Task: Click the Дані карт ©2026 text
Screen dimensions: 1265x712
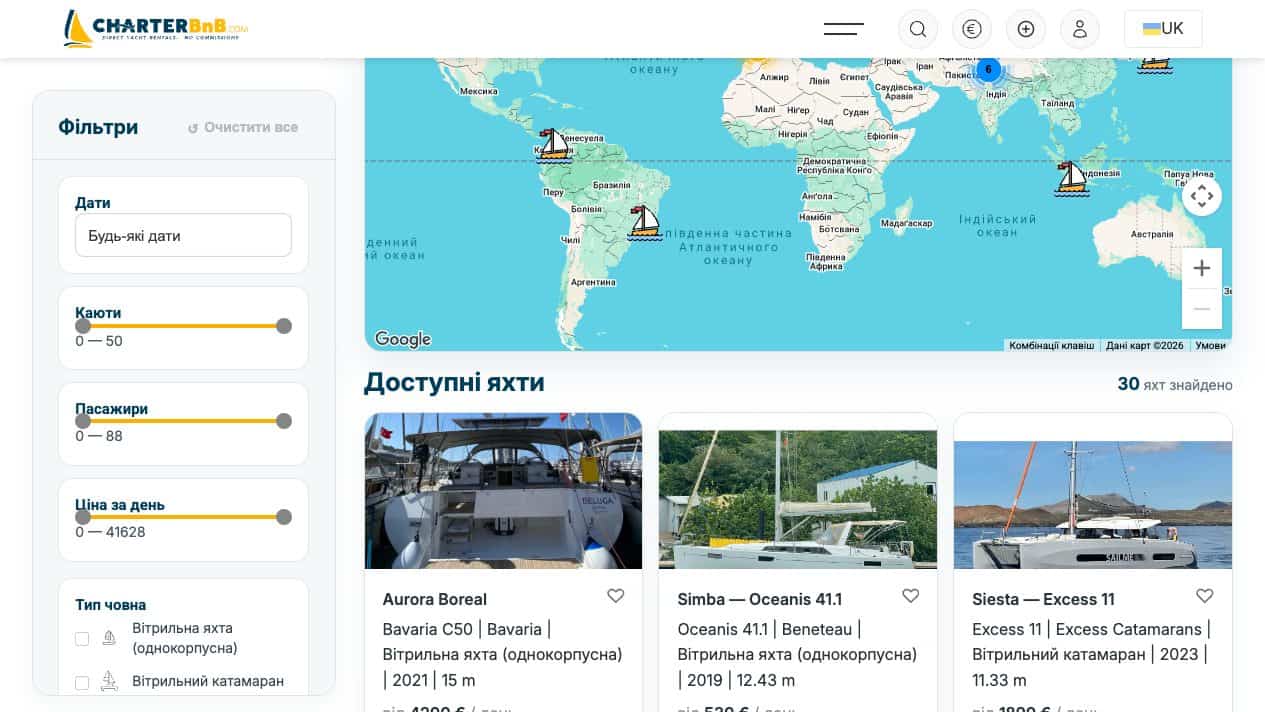Action: (x=1145, y=345)
